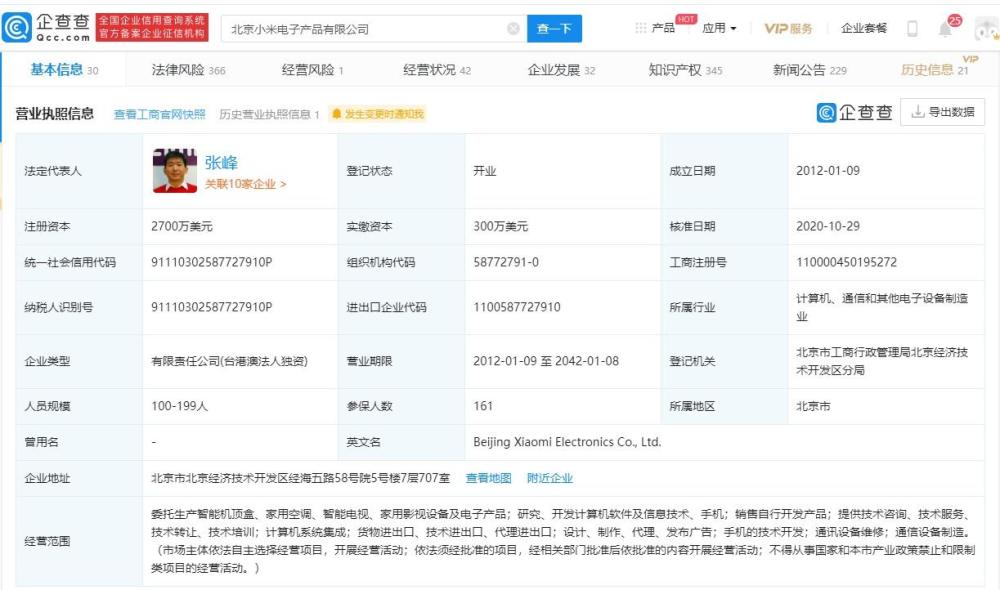This screenshot has height=590, width=1000.
Task: Switch to the 经营风险 tab
Action: 312,70
